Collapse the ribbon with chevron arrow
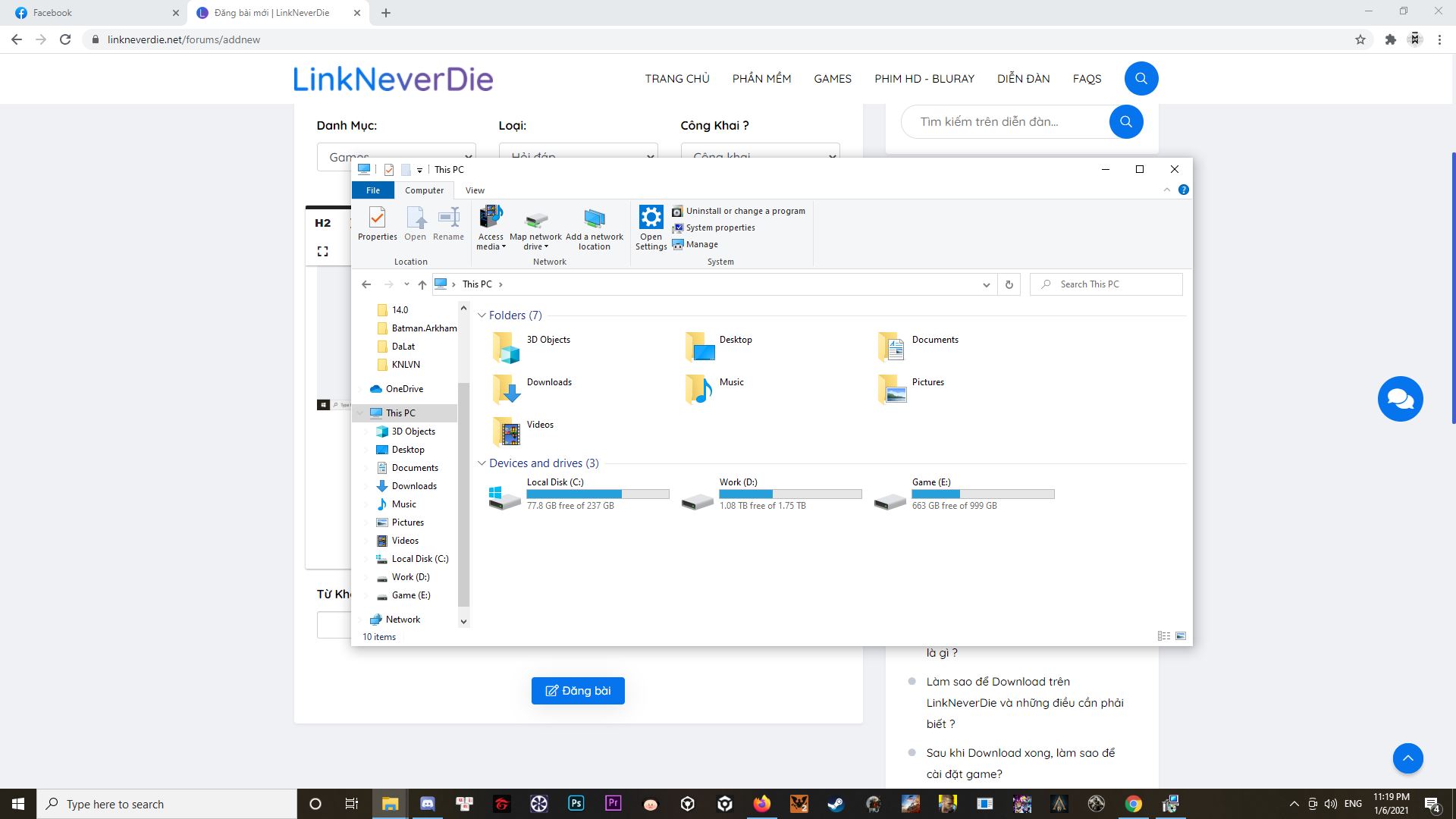 pos(1167,190)
